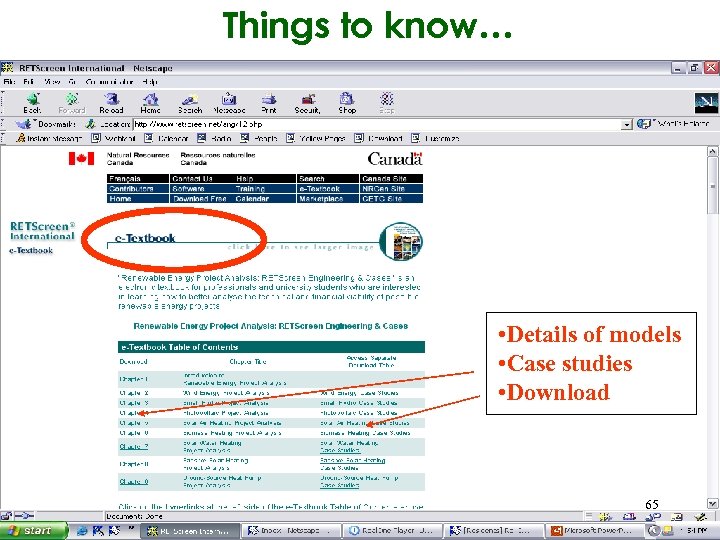This screenshot has width=720, height=540.
Task: Switch to Inbox - Netscape taskbar button
Action: (291, 531)
